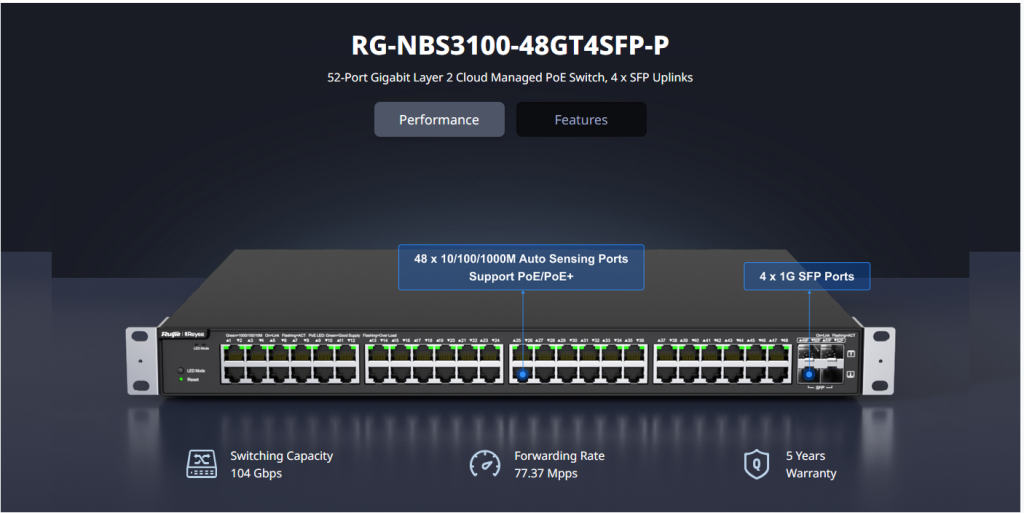This screenshot has height=513, width=1024.
Task: Click the Forwarding Rate label
Action: click(x=559, y=456)
